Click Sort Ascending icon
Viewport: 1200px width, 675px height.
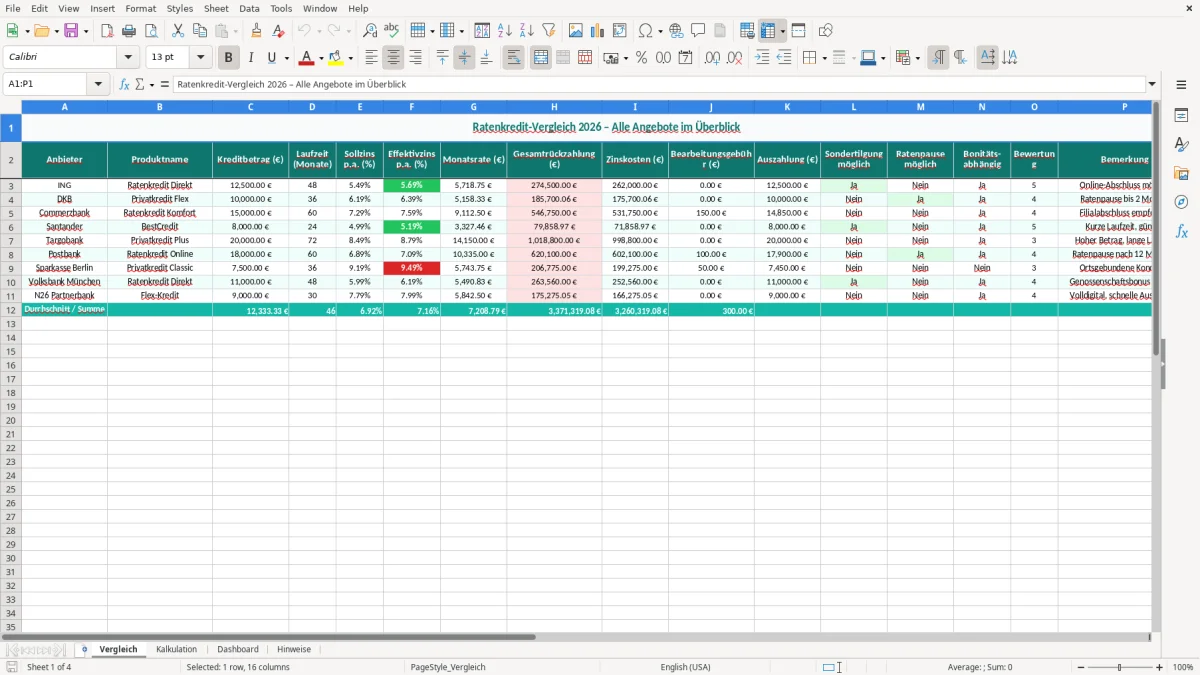click(x=505, y=31)
